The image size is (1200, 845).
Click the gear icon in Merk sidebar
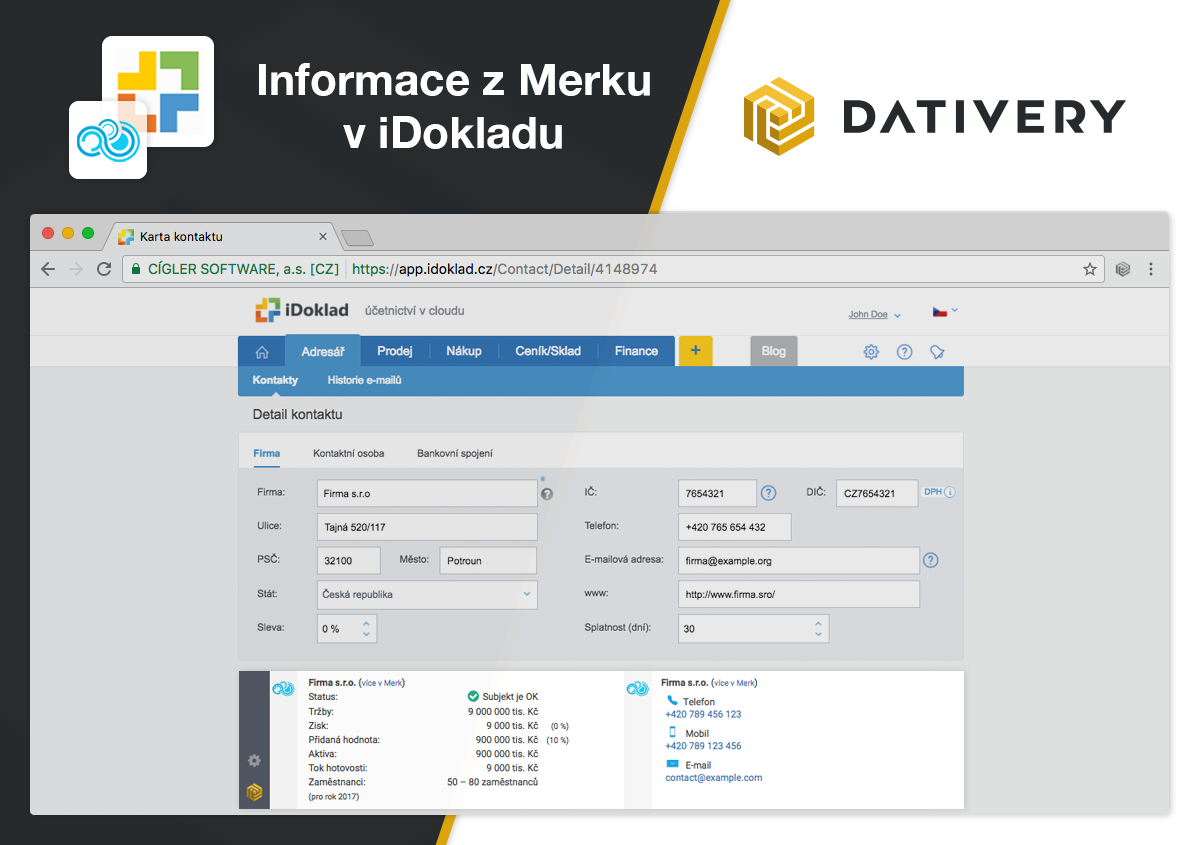[255, 761]
